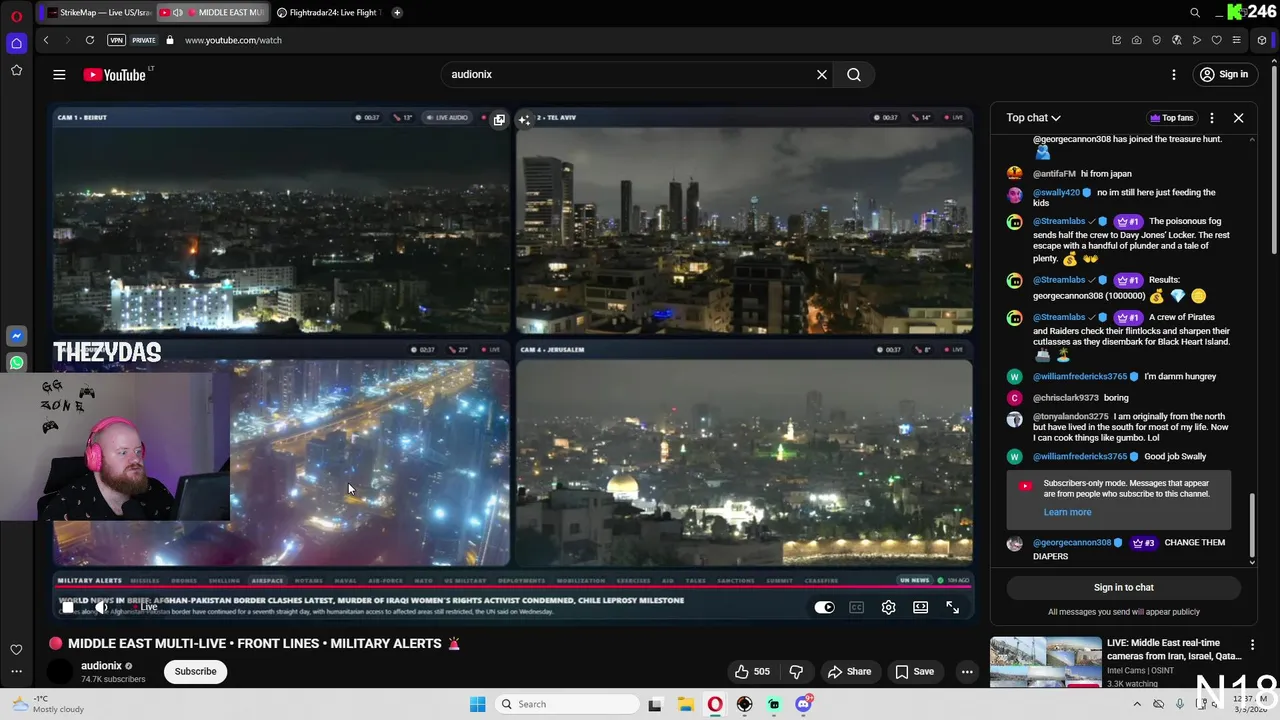
Task: Add page to bookmarks heart icon
Action: [1216, 40]
